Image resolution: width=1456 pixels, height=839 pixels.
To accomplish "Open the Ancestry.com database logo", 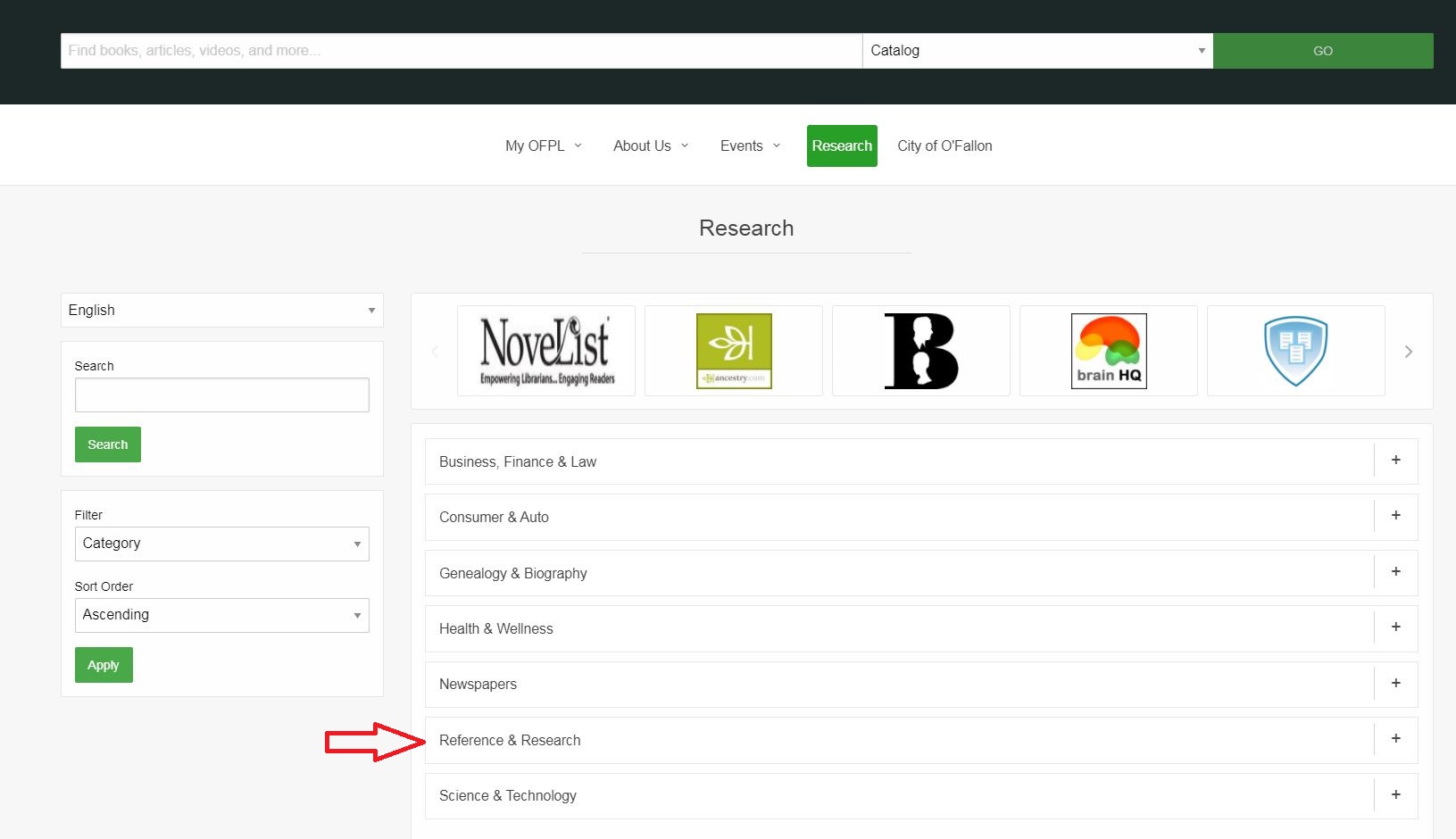I will click(733, 350).
